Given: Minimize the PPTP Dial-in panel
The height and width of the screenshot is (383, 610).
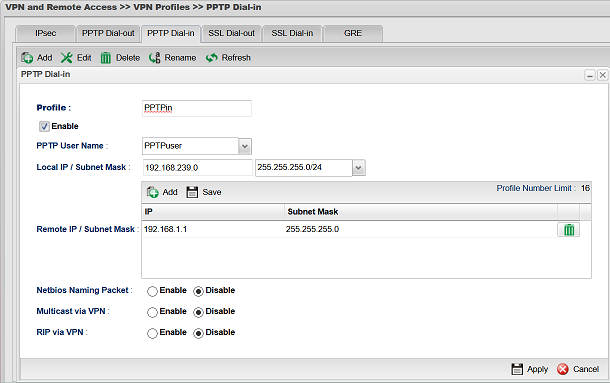Looking at the screenshot, I should point(590,75).
